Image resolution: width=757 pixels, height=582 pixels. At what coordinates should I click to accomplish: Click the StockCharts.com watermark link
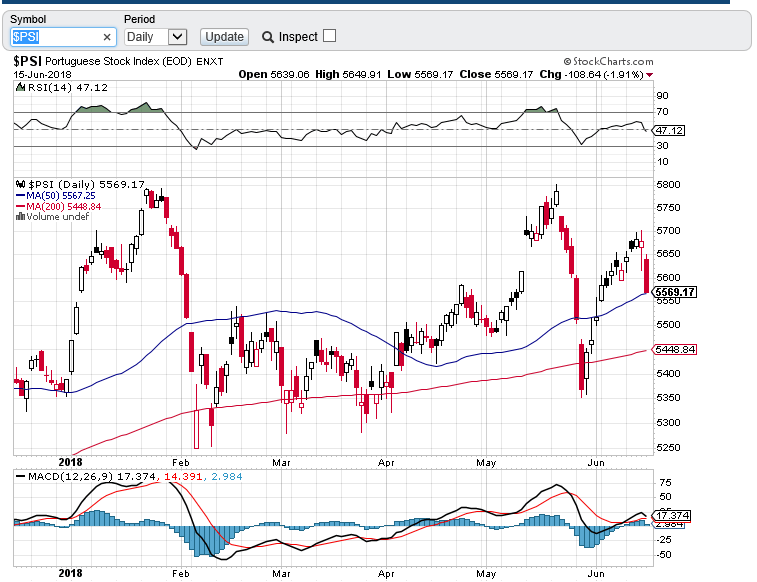(x=608, y=61)
